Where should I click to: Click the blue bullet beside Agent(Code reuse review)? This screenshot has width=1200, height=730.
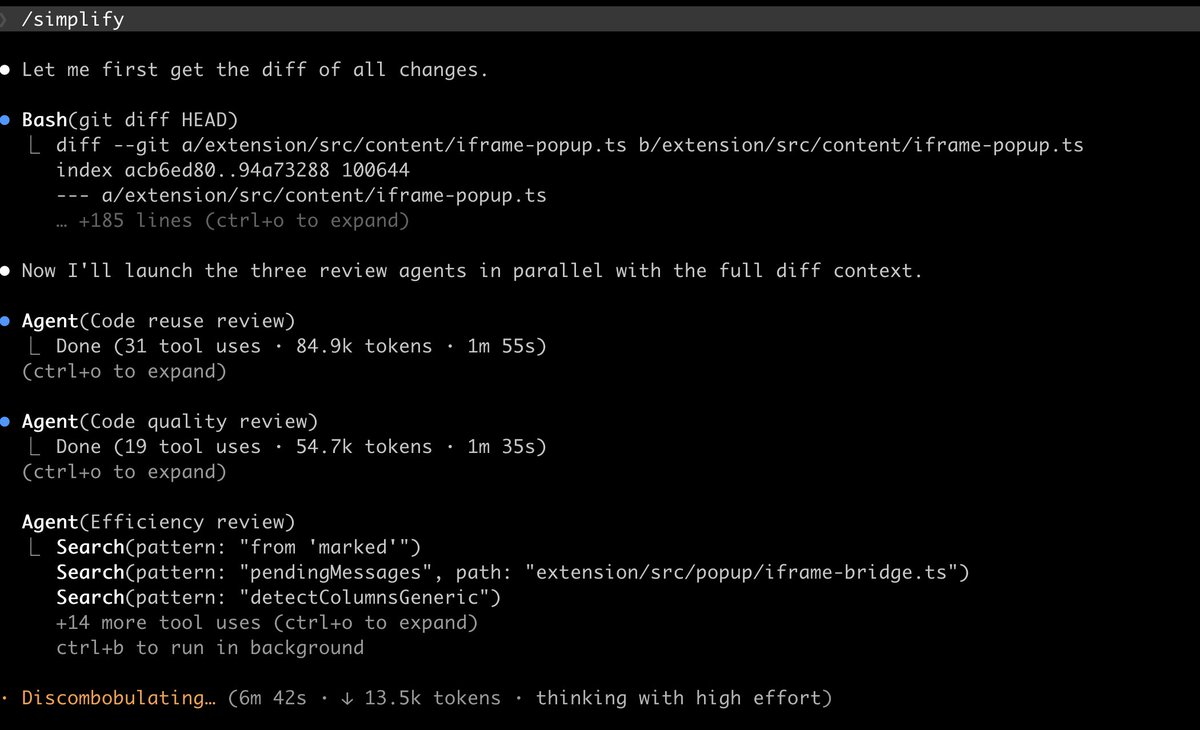coord(5,321)
